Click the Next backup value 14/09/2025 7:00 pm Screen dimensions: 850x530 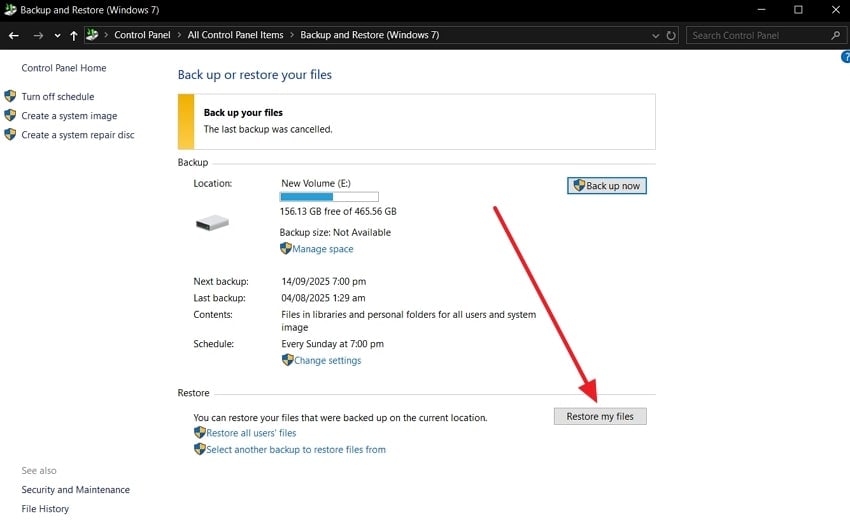point(324,281)
